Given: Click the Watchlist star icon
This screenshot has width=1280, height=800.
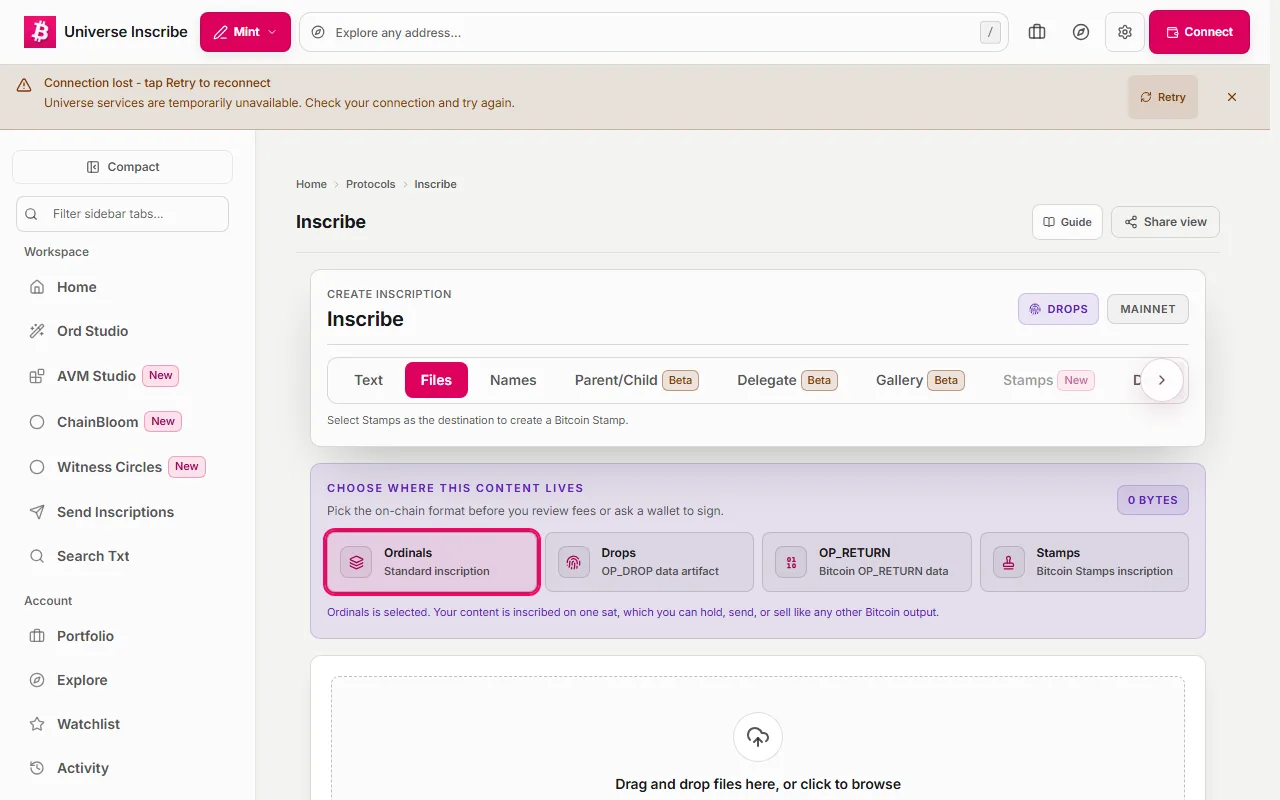Looking at the screenshot, I should click(37, 724).
